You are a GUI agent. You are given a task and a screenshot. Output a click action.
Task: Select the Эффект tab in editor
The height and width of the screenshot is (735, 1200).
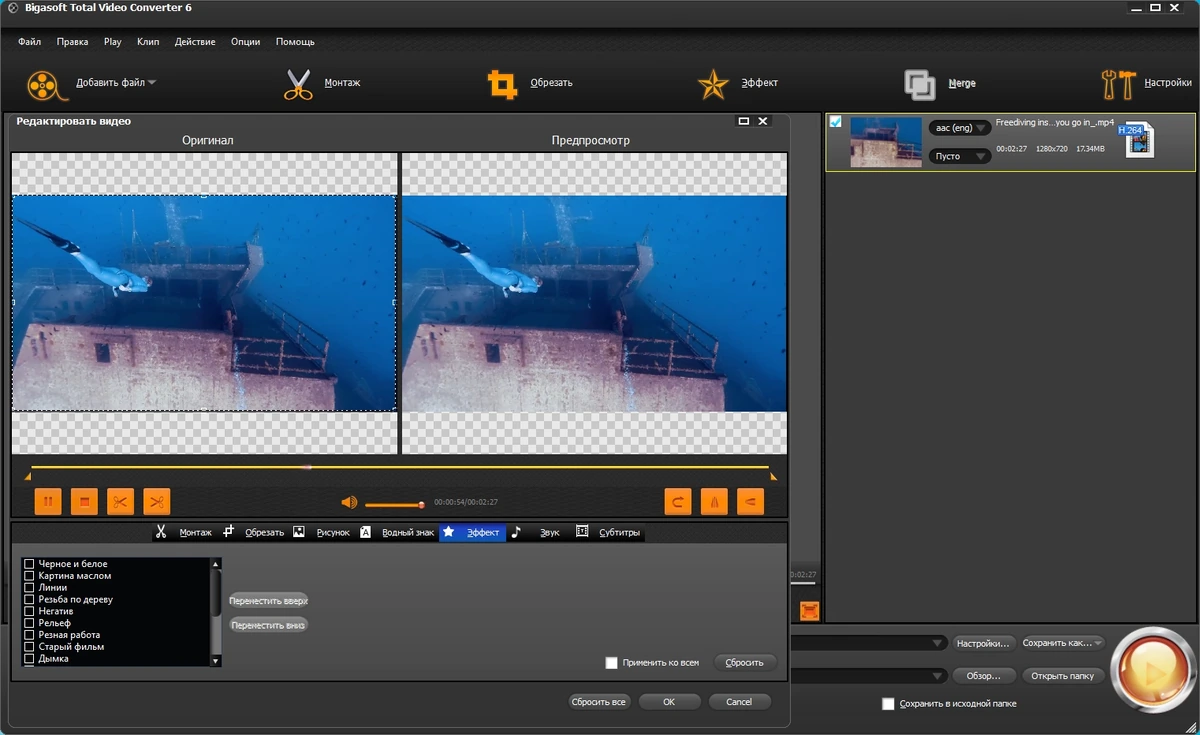(x=472, y=532)
